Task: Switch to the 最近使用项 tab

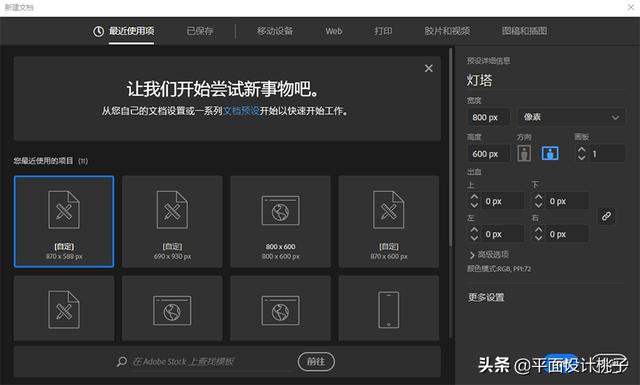Action: point(124,31)
